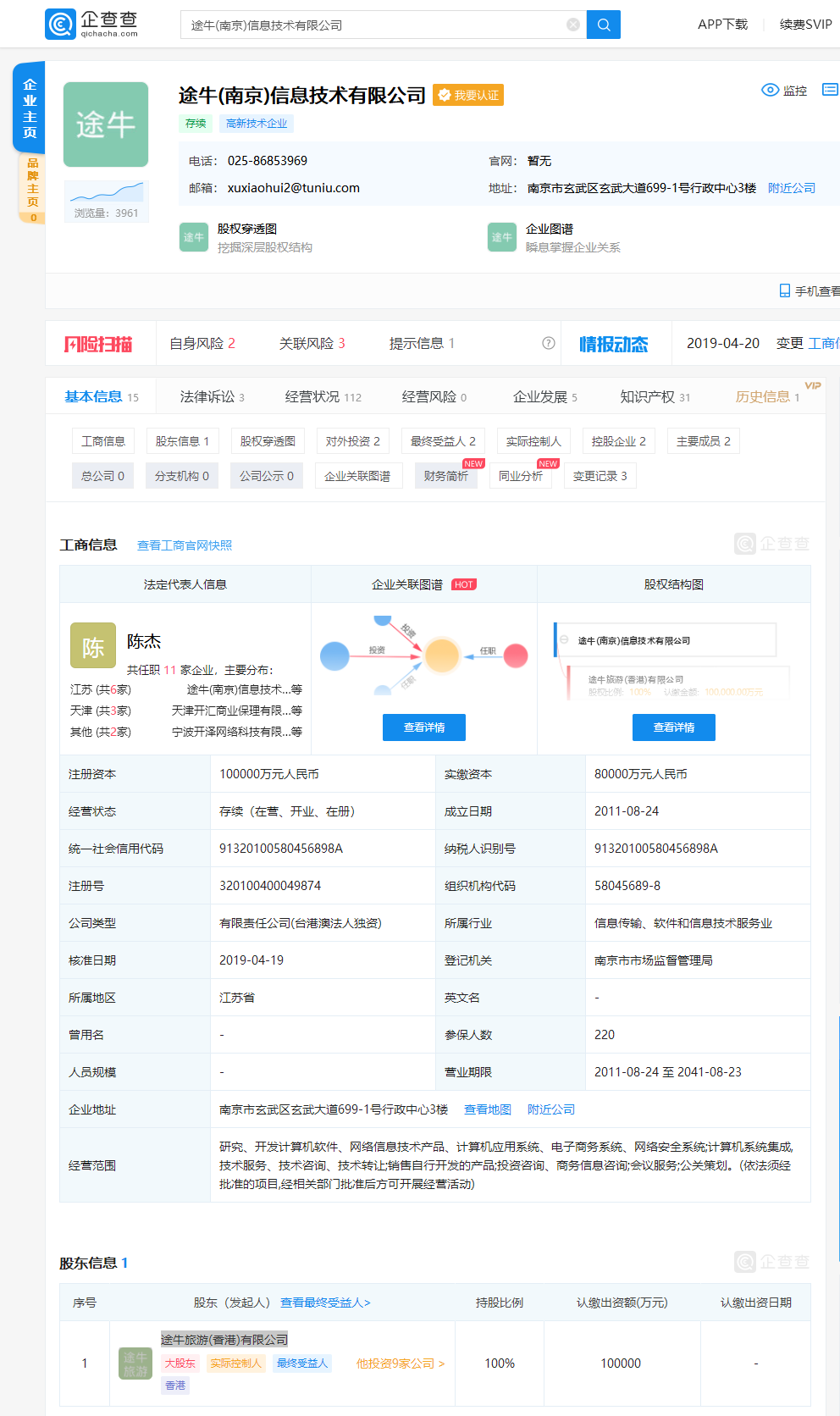Click the mobile phone view icon

(x=784, y=290)
